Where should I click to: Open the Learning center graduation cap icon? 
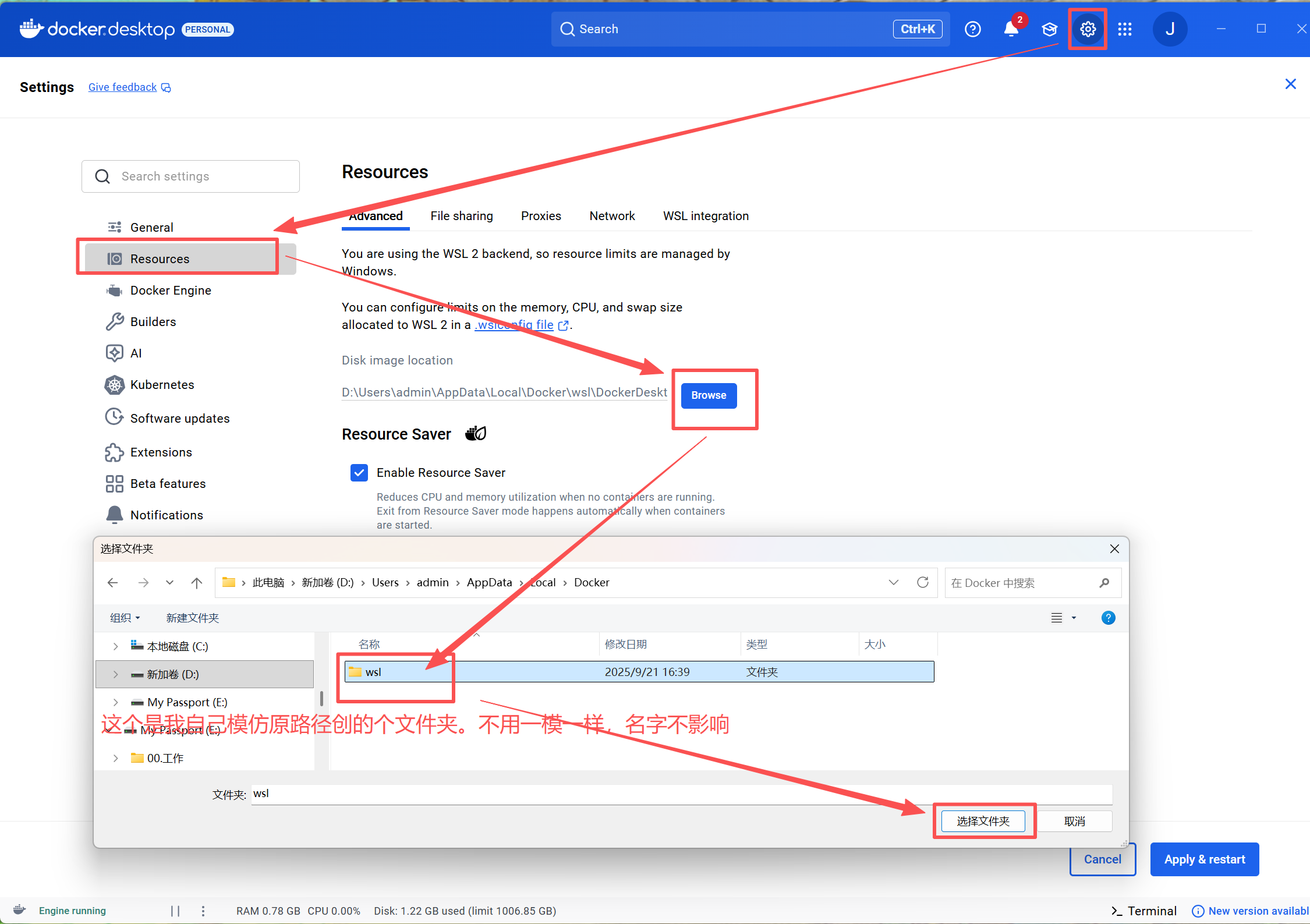click(x=1049, y=29)
